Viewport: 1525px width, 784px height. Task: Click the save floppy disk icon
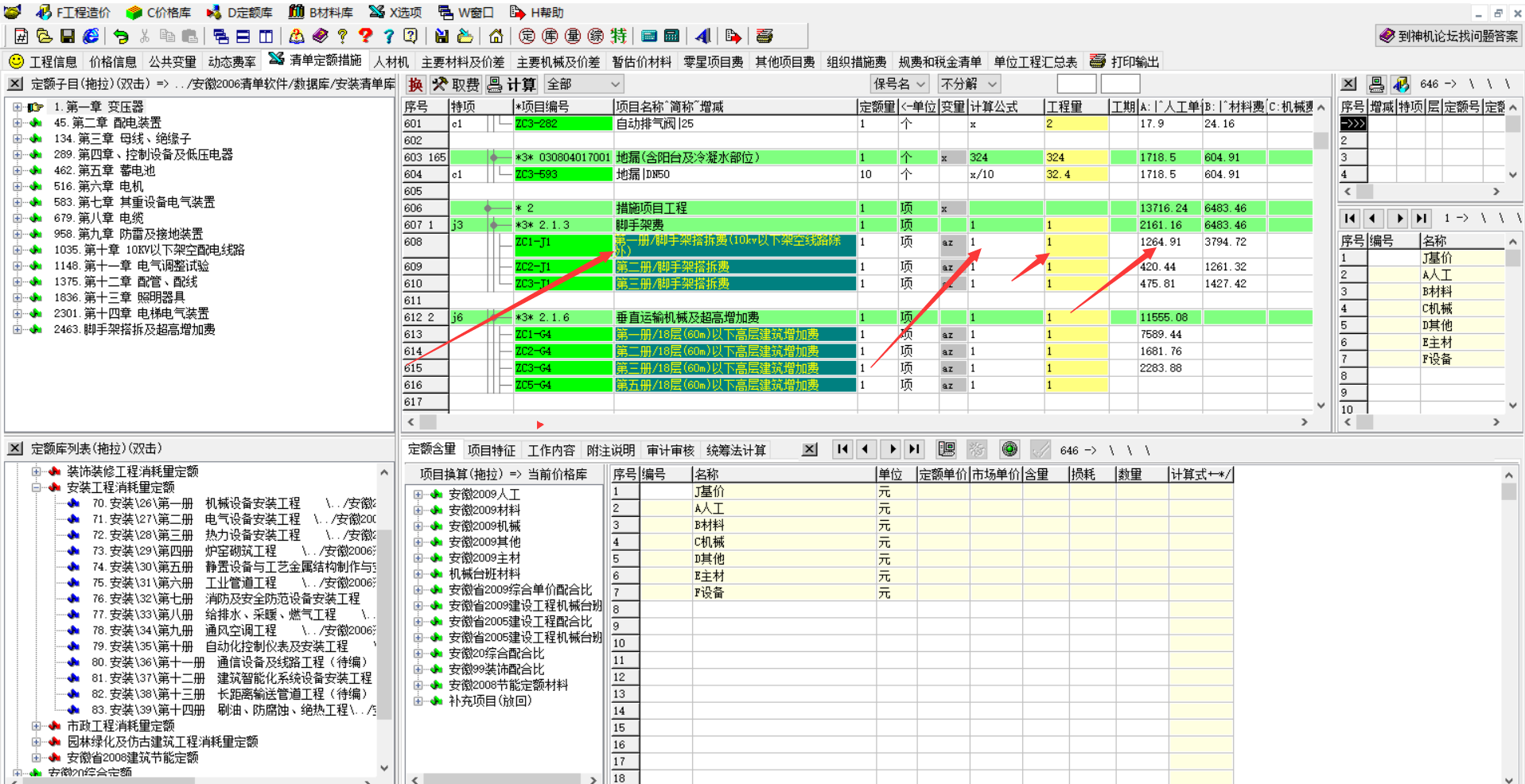(68, 37)
